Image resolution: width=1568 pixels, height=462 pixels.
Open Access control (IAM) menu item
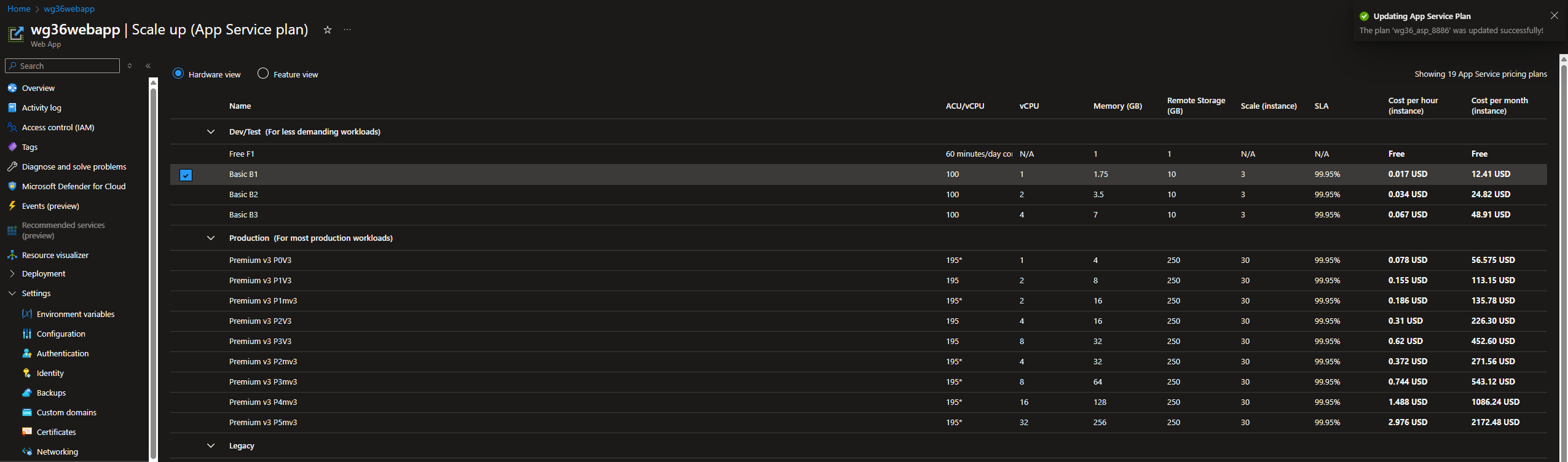point(58,127)
